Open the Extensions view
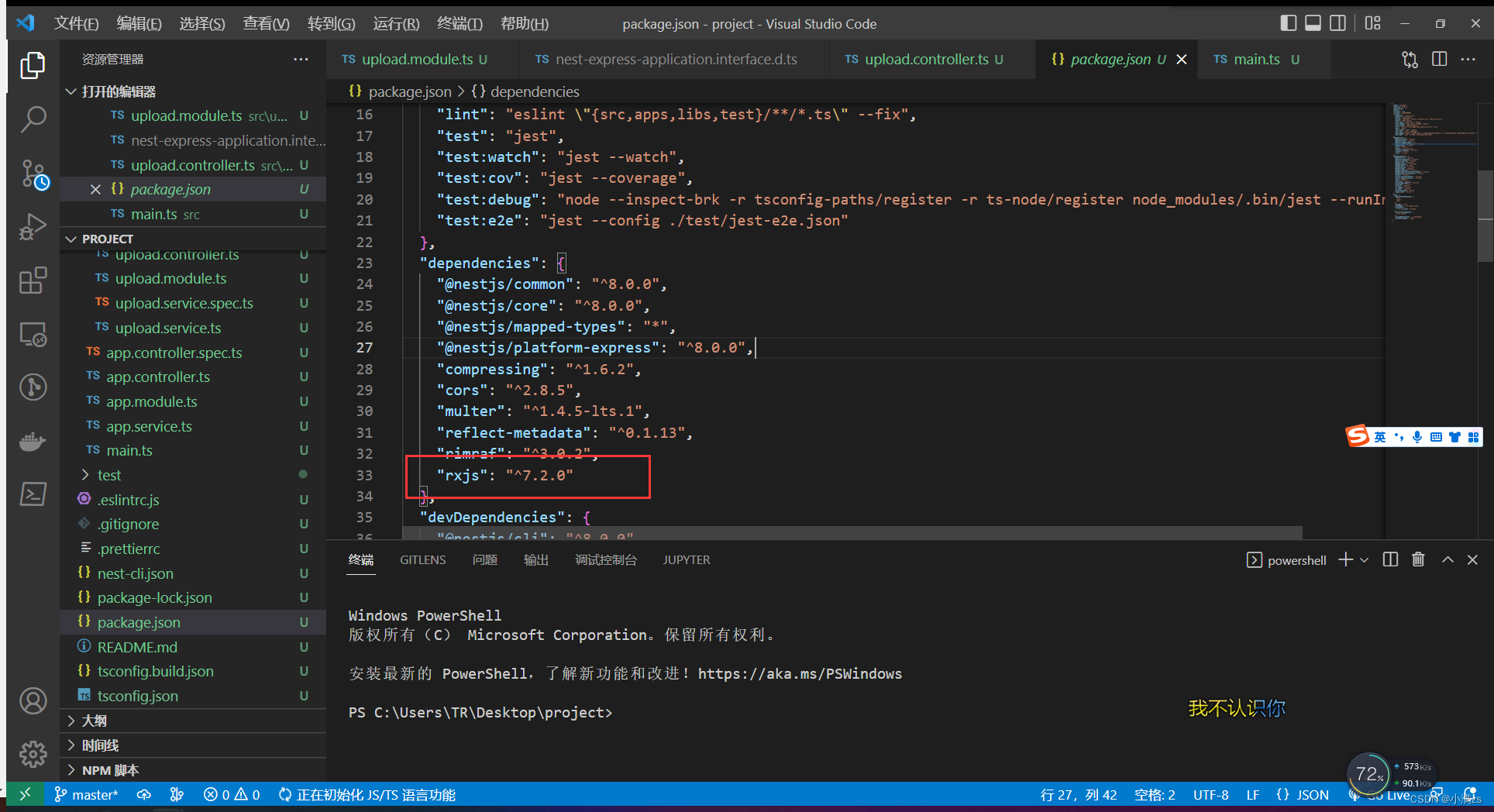Screen dimensions: 1494x812 33,280
